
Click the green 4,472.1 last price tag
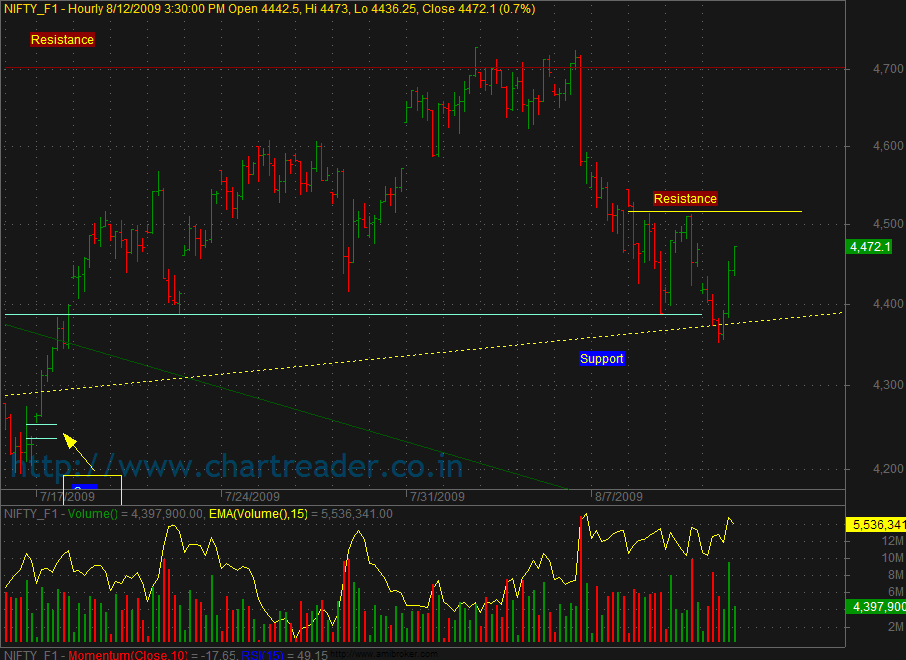[x=868, y=246]
